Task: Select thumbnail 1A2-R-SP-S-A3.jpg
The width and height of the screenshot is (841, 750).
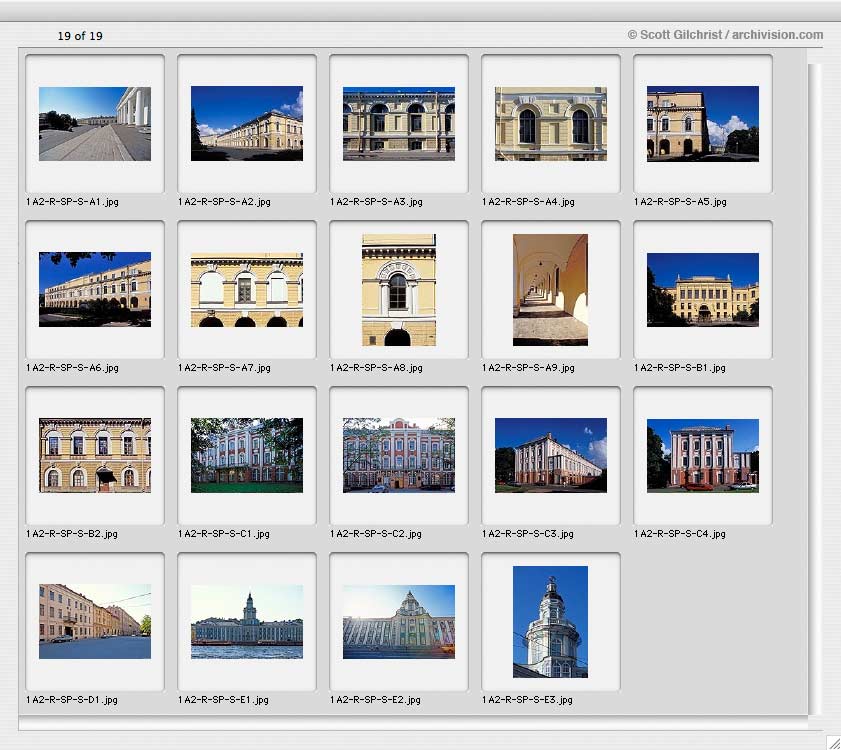Action: [399, 123]
